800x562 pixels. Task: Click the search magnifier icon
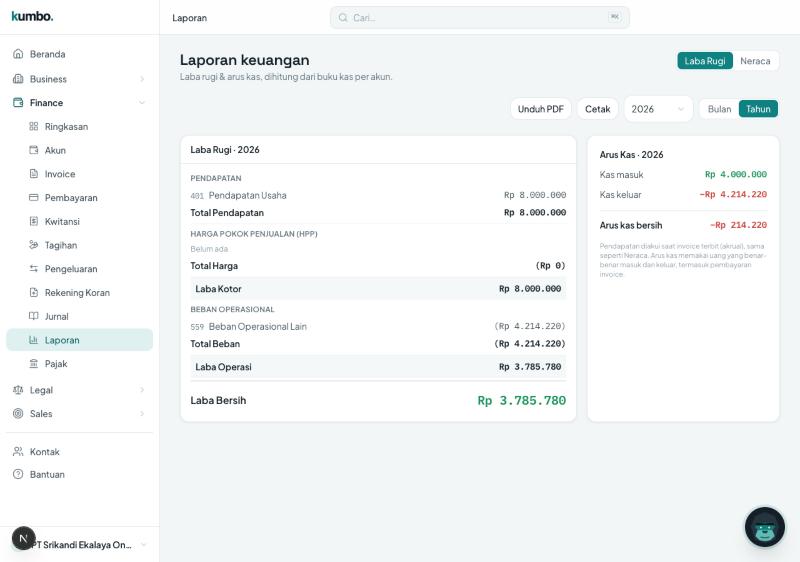point(343,17)
